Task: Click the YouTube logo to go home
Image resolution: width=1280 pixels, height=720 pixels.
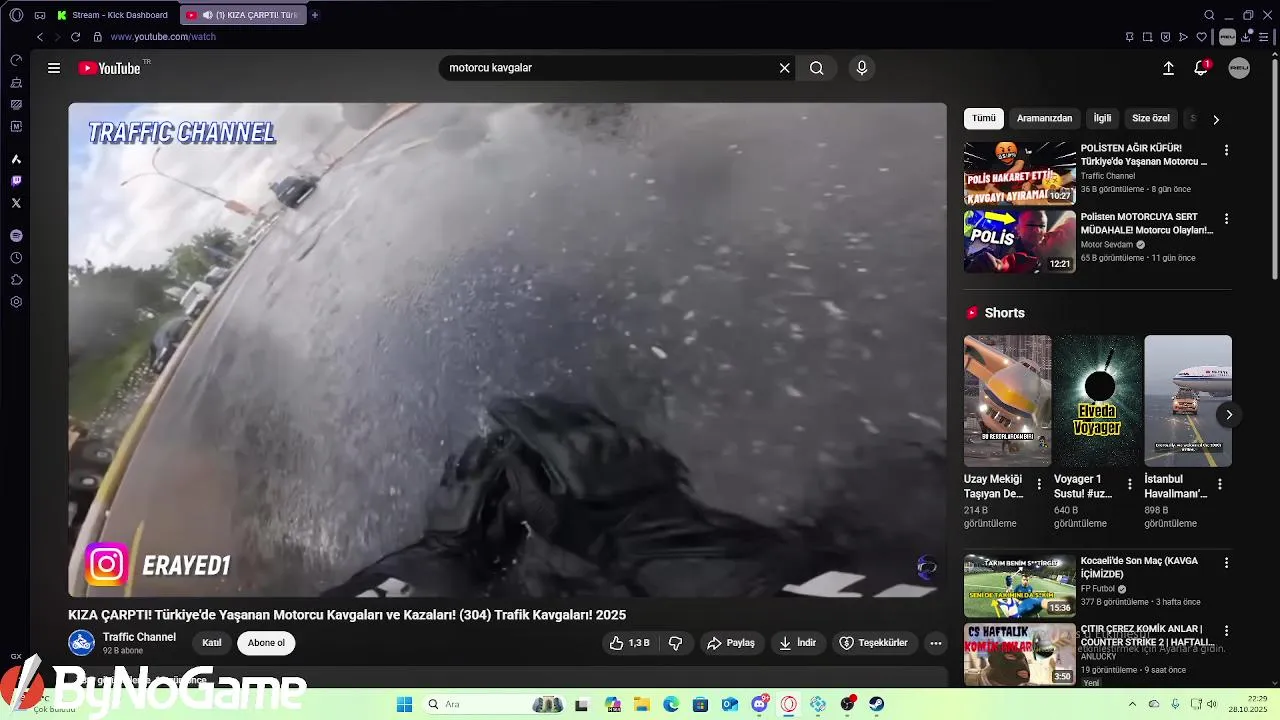Action: click(x=110, y=68)
